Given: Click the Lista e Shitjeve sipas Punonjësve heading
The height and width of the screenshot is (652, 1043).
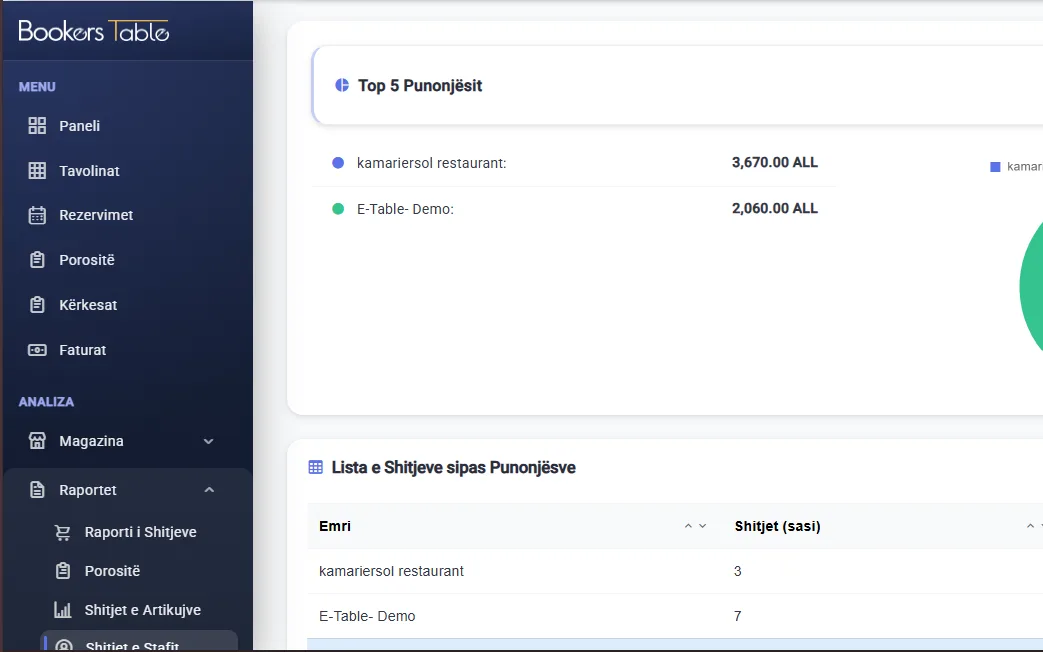Looking at the screenshot, I should click(454, 467).
